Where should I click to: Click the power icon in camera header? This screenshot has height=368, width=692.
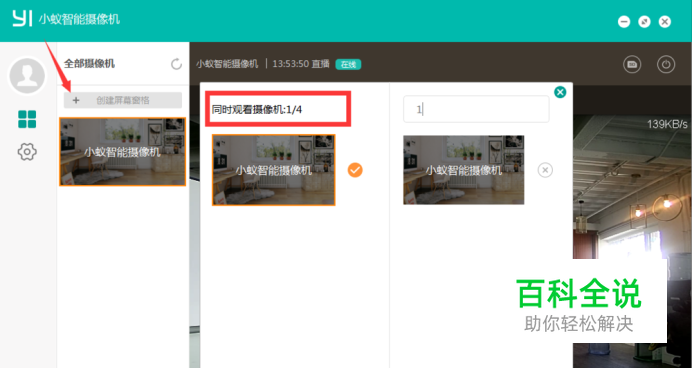coord(666,64)
